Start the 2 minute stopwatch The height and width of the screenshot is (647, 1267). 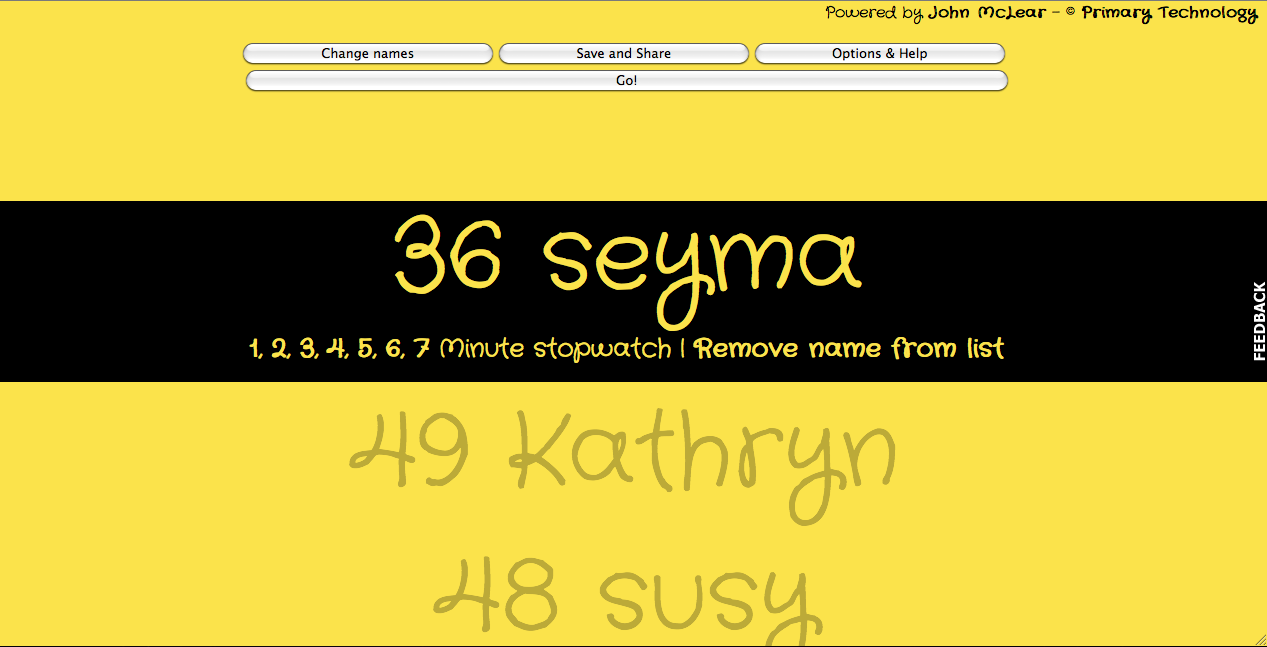click(x=281, y=349)
